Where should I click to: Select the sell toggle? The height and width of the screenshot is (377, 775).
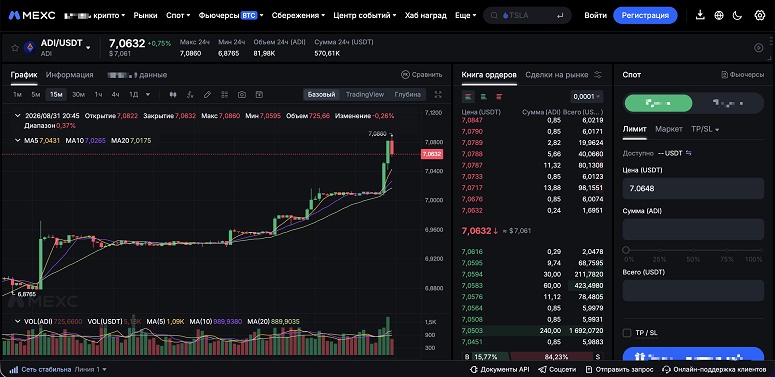pos(728,103)
